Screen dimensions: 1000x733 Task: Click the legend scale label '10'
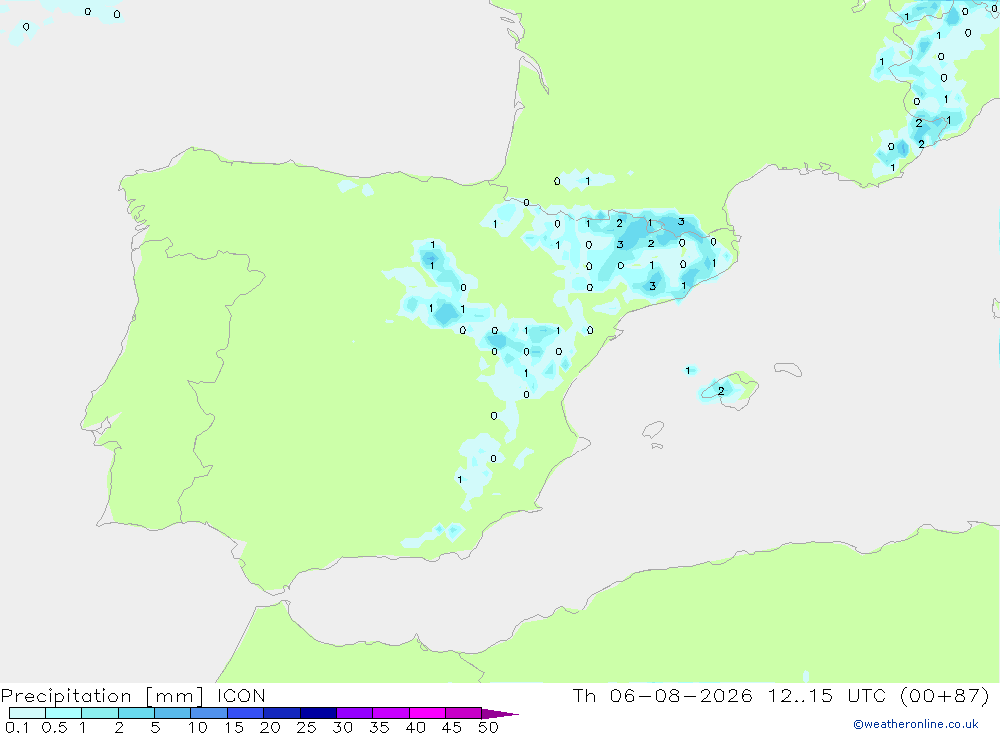pos(198,727)
